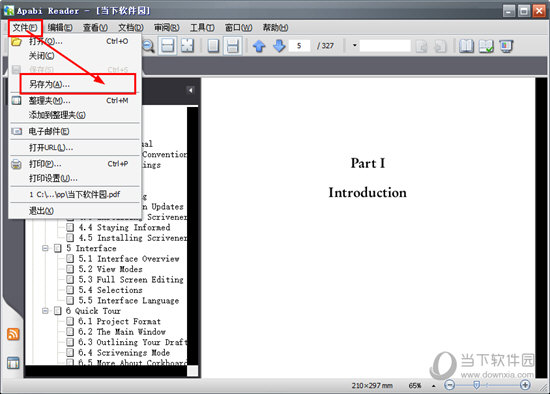Click the open book reading icon
The image size is (550, 394).
click(467, 46)
